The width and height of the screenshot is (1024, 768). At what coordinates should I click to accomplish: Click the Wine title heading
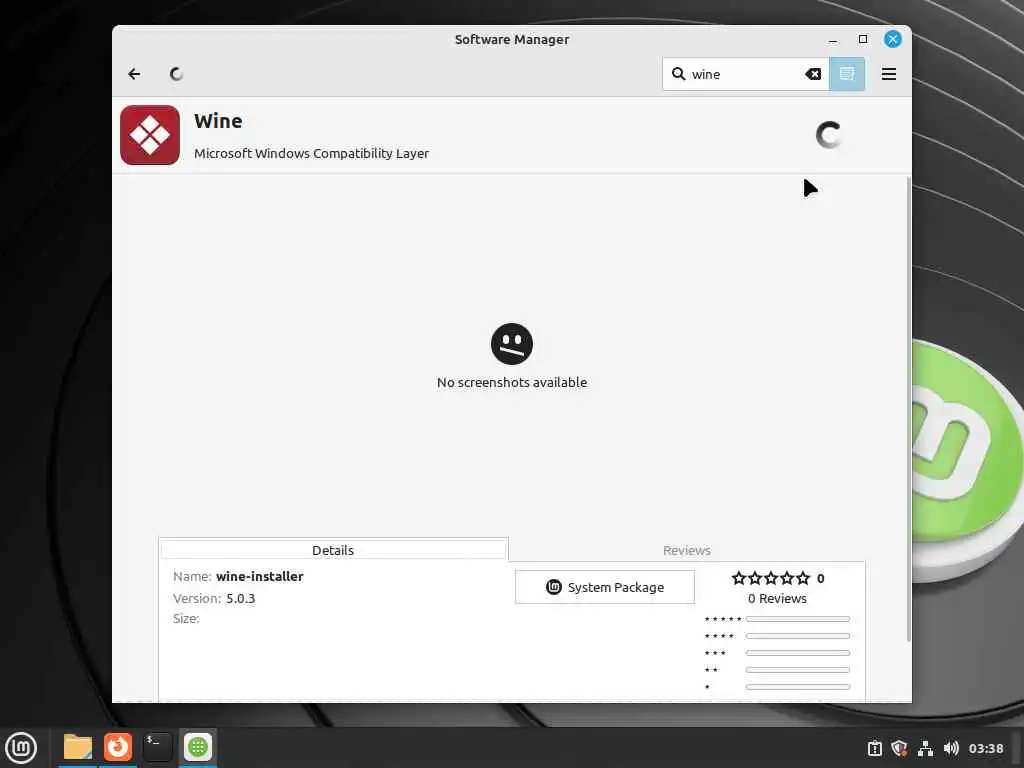(218, 121)
